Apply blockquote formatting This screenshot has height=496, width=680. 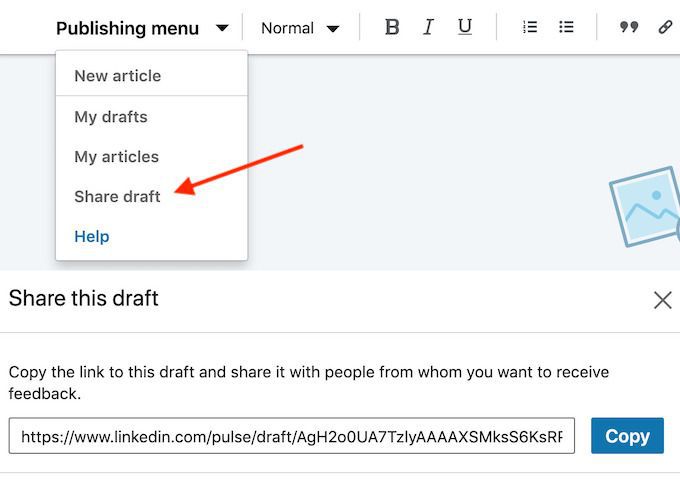(628, 28)
